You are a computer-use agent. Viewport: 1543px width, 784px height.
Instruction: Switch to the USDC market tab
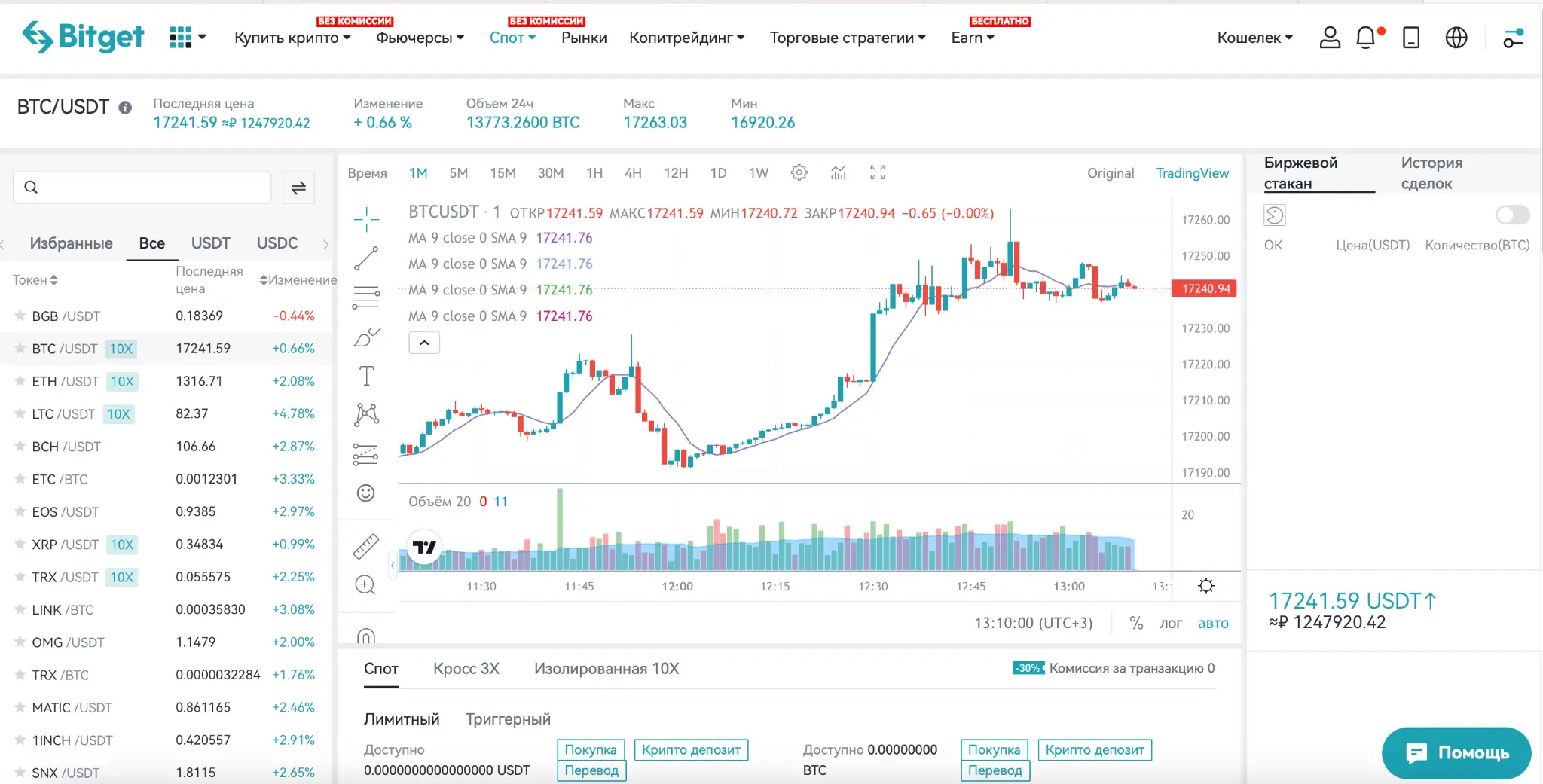(277, 243)
